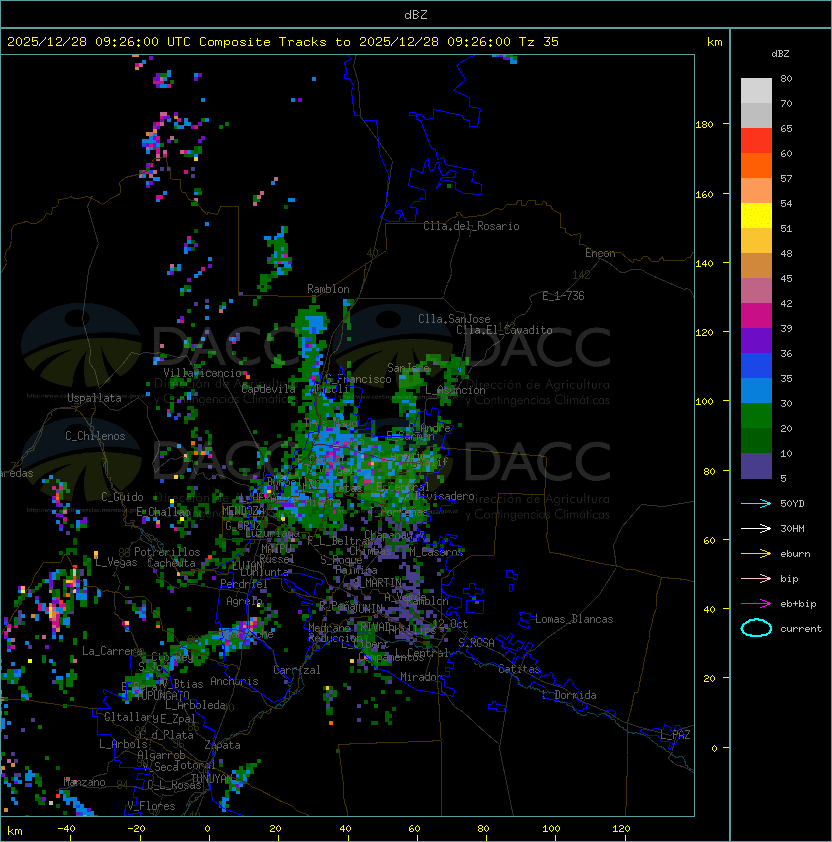832x842 pixels.
Task: Click the 'Zapata' place label
Action: pos(222,745)
